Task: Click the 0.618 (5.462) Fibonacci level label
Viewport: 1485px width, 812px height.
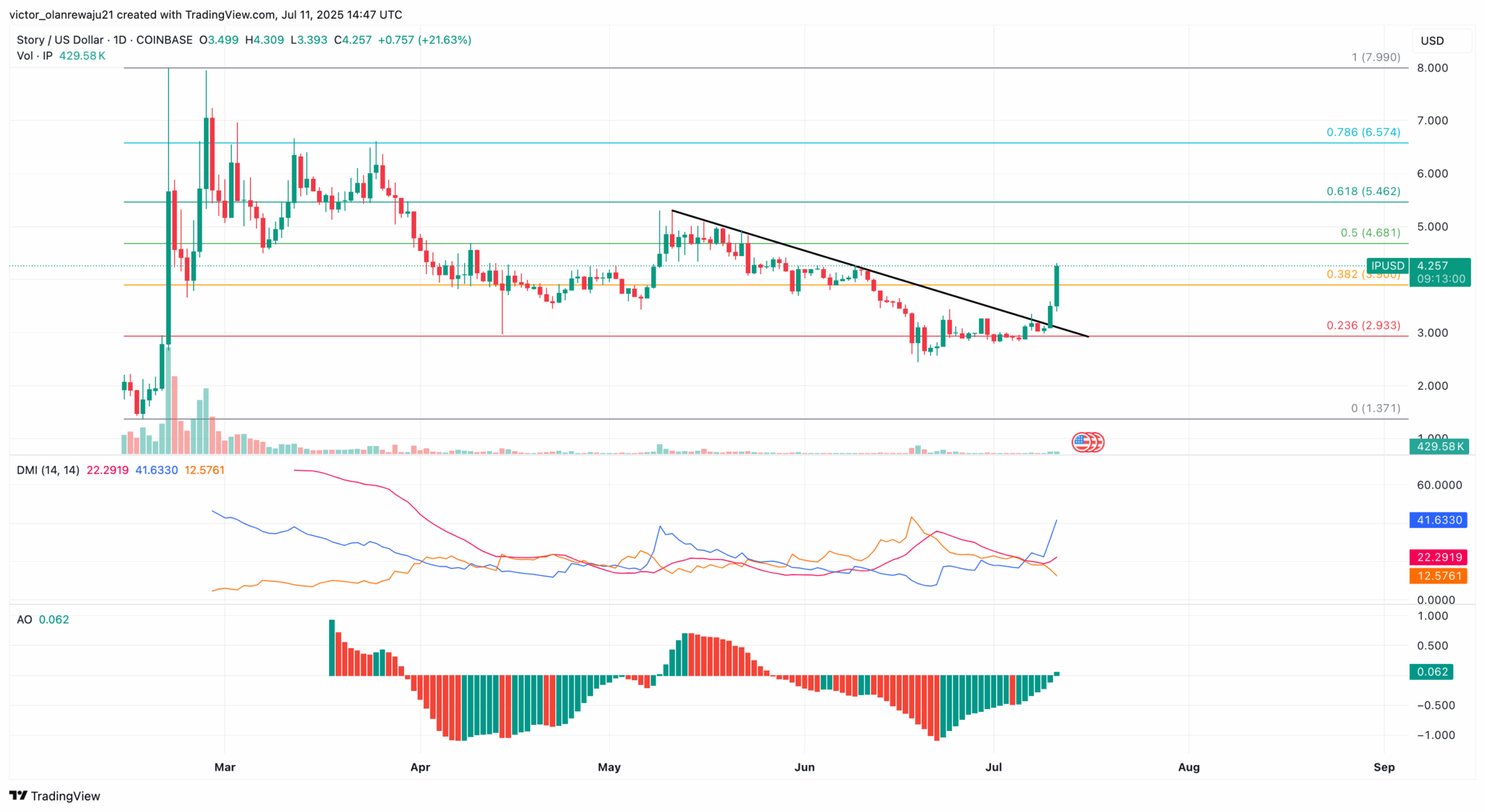Action: (1363, 191)
